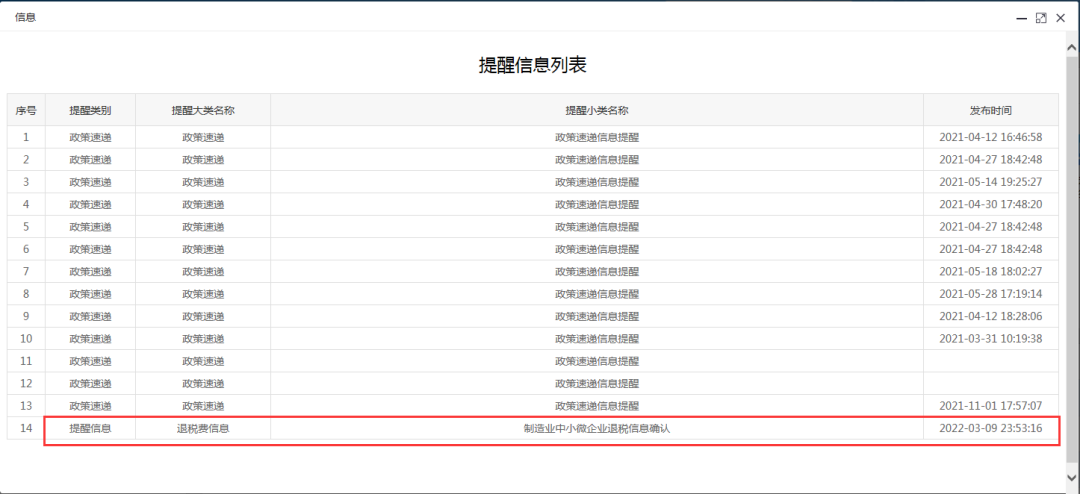
Task: Click 提醒类别 cell 政策速递 in row 3
Action: pos(90,182)
